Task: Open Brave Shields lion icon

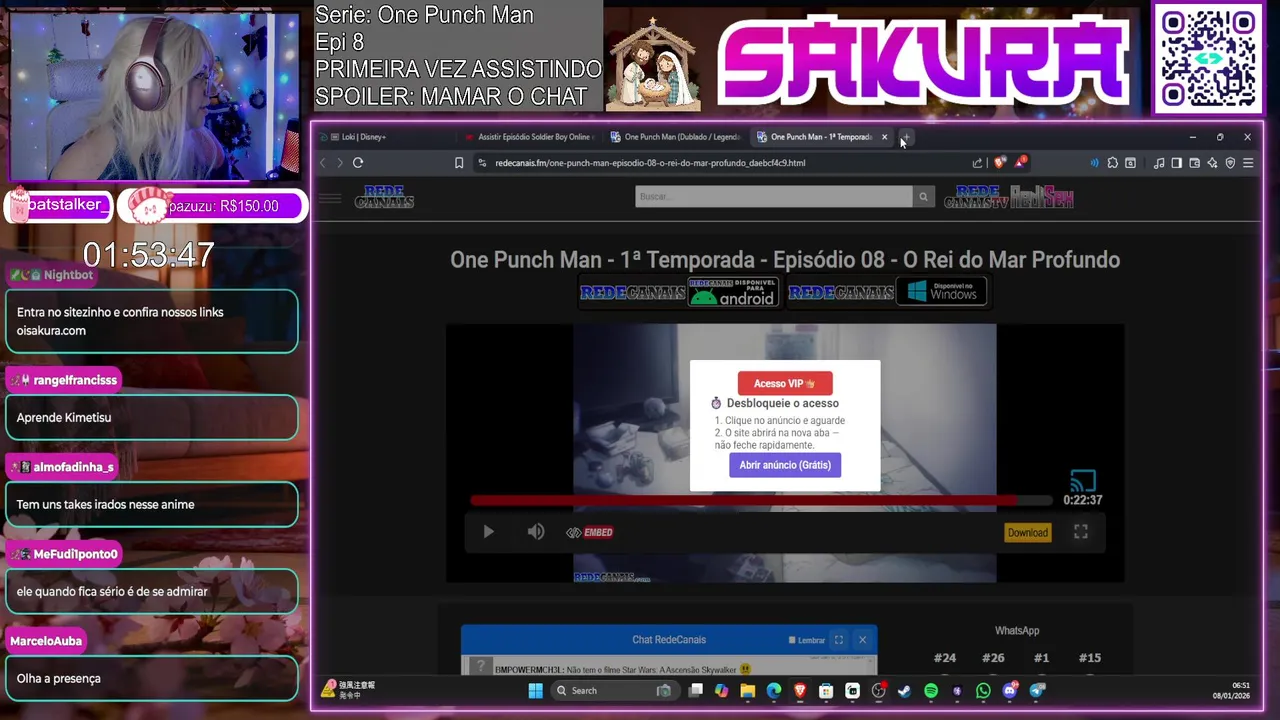Action: click(999, 163)
